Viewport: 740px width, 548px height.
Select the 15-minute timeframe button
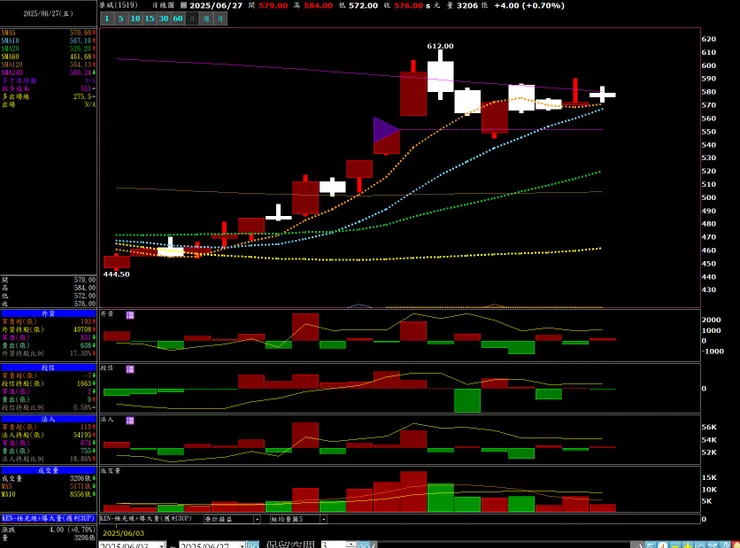pyautogui.click(x=150, y=18)
